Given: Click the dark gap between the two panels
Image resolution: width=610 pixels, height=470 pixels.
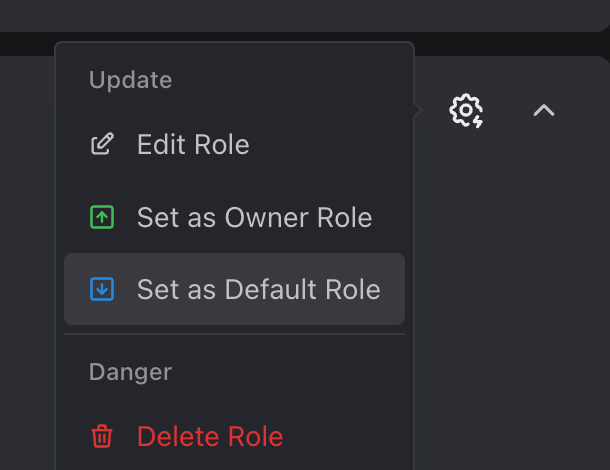Looking at the screenshot, I should pos(506,44).
